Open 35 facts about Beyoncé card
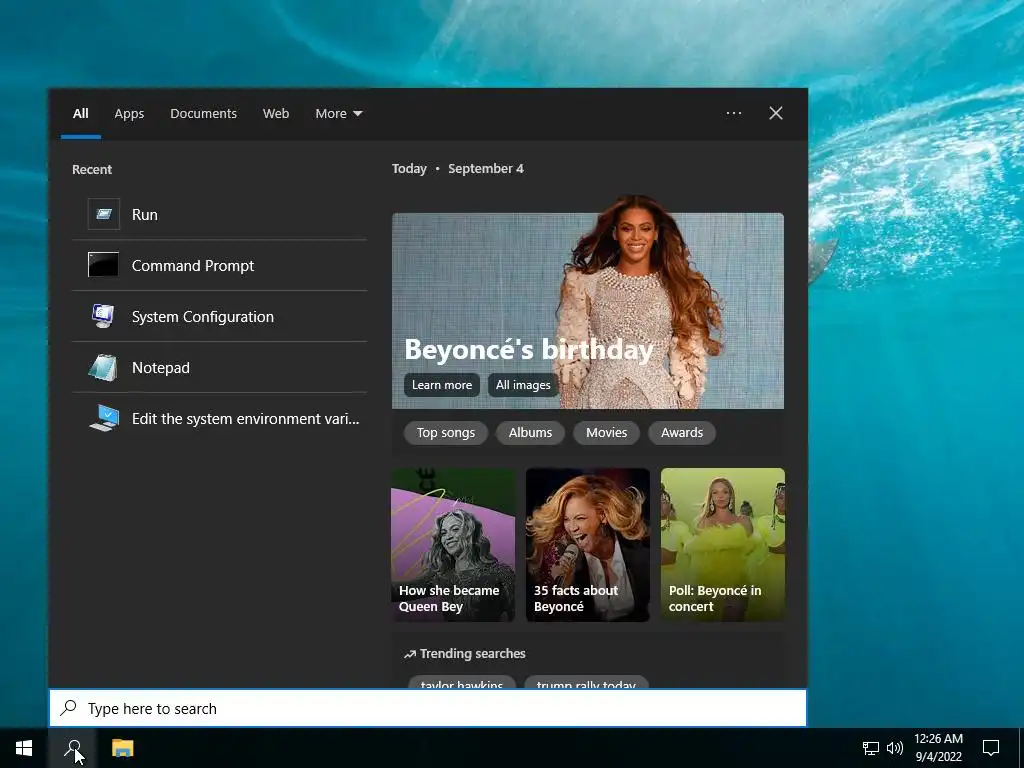Image resolution: width=1024 pixels, height=768 pixels. 588,545
